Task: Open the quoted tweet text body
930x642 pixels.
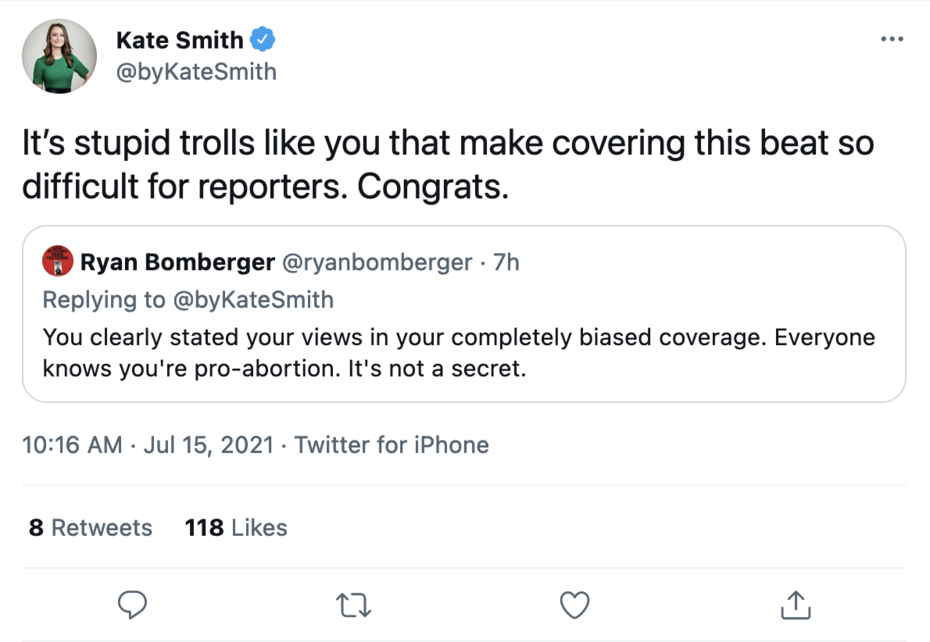Action: pyautogui.click(x=458, y=352)
